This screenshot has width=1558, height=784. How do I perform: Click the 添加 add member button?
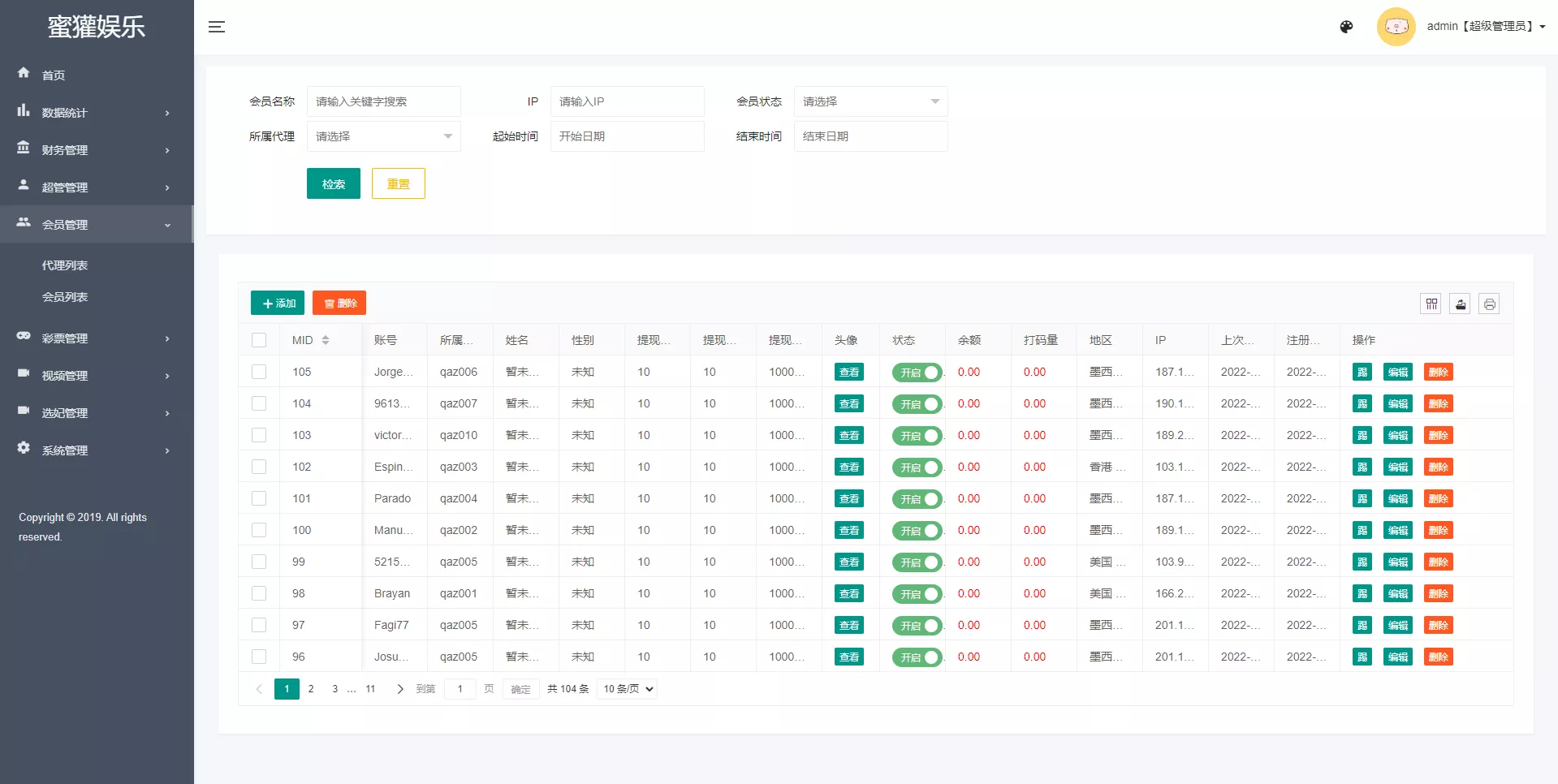277,302
